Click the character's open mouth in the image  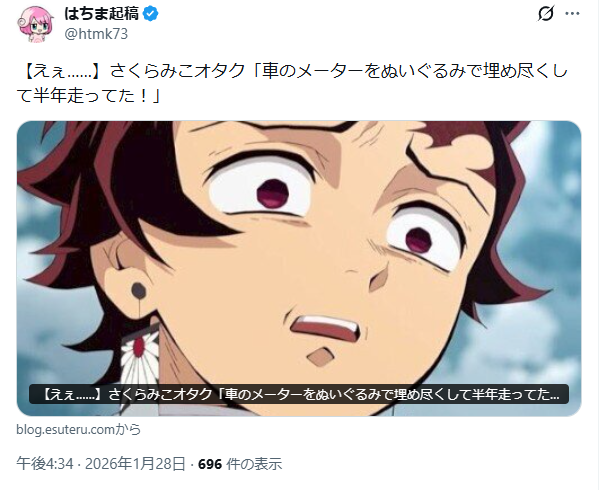coord(325,329)
